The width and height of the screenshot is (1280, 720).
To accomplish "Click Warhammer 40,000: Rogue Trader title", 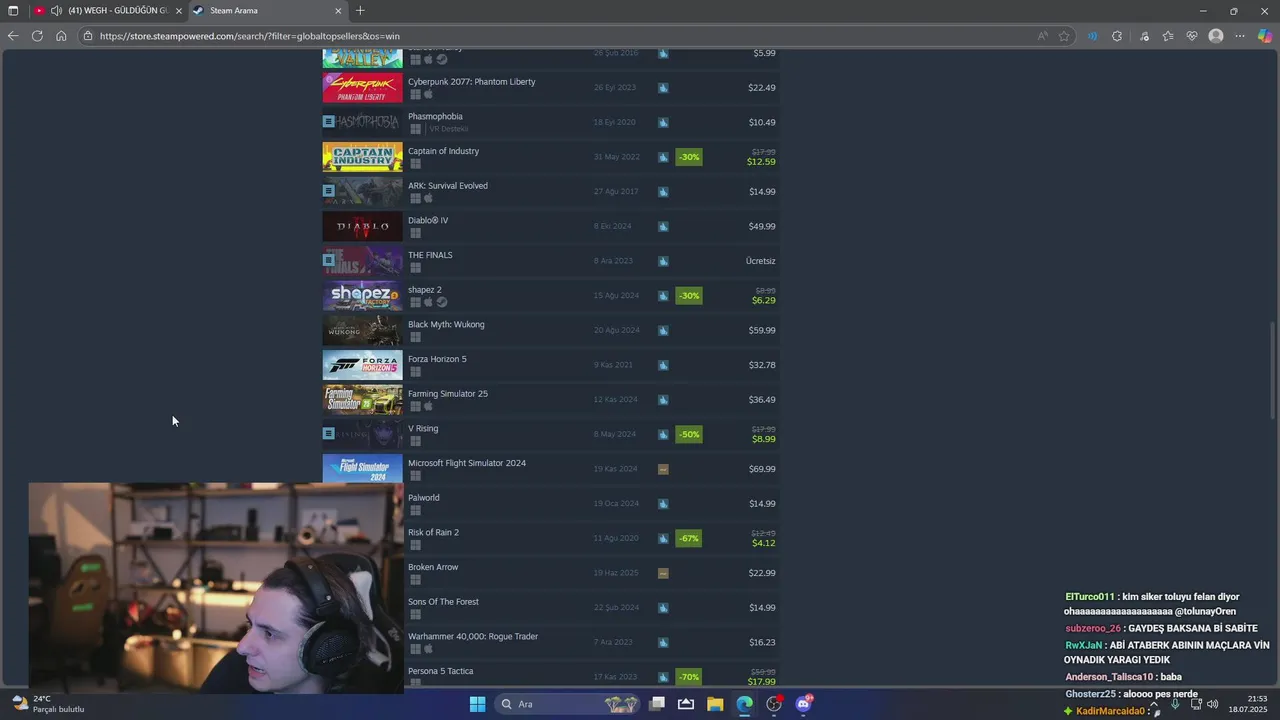I will coord(473,636).
